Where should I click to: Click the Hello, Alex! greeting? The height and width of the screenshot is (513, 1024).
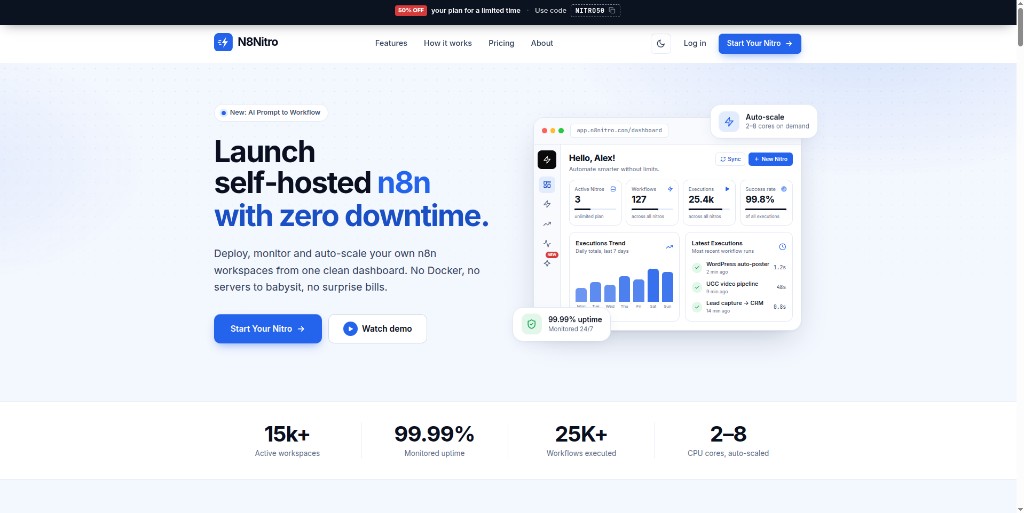pos(592,158)
